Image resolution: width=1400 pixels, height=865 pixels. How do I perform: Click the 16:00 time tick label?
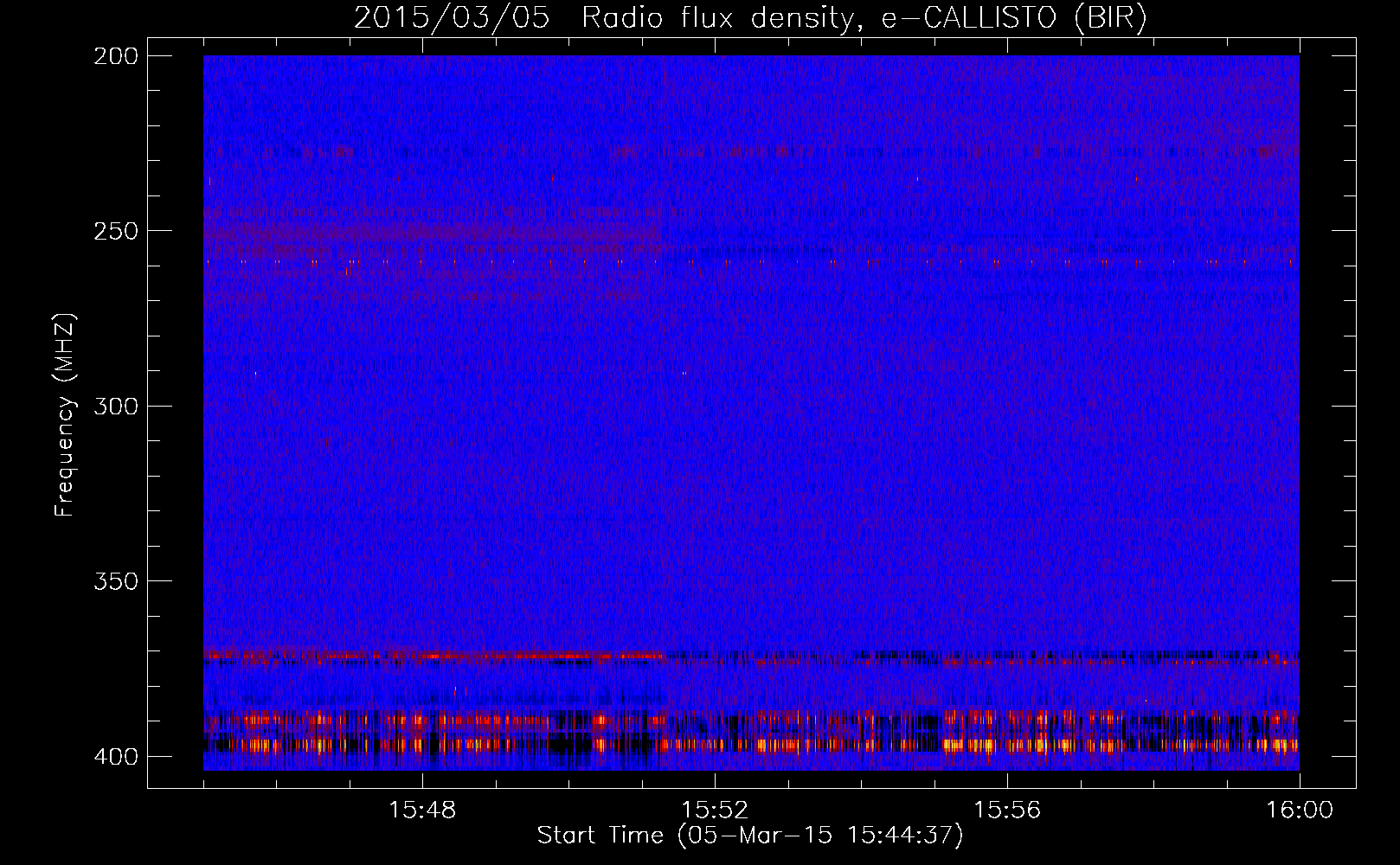click(x=1300, y=811)
